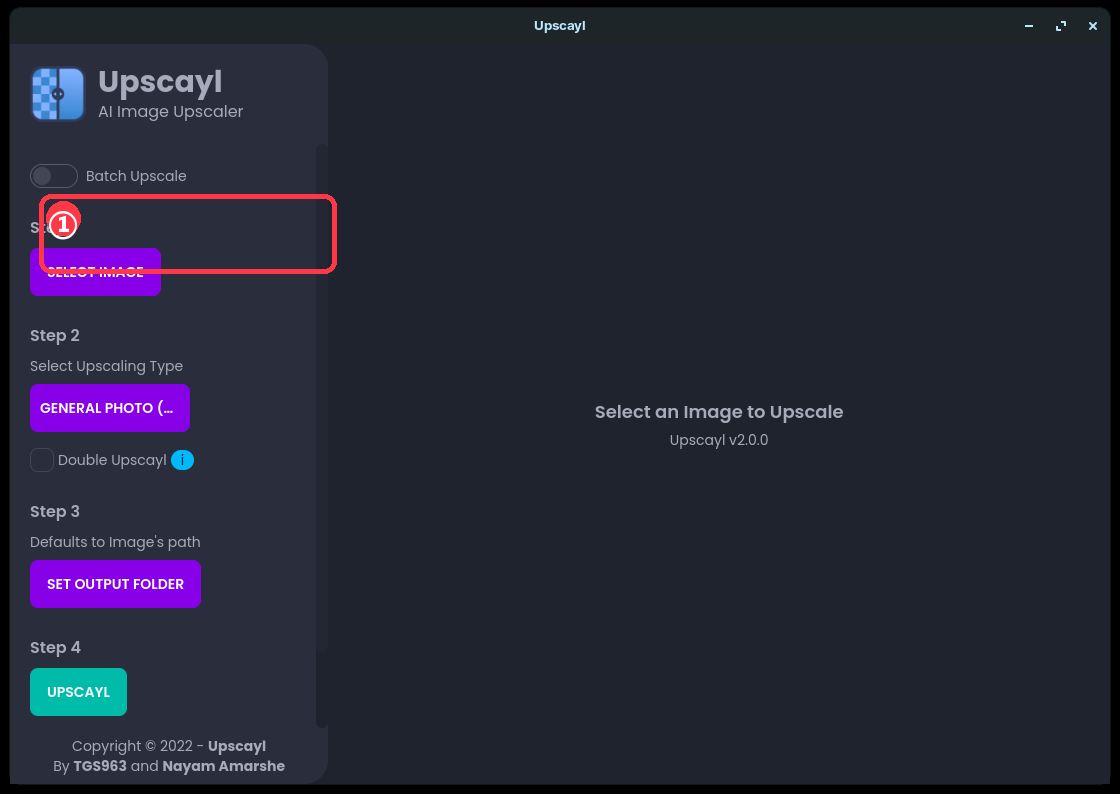
Task: Toggle the Batch Upscale switch
Action: [x=54, y=176]
